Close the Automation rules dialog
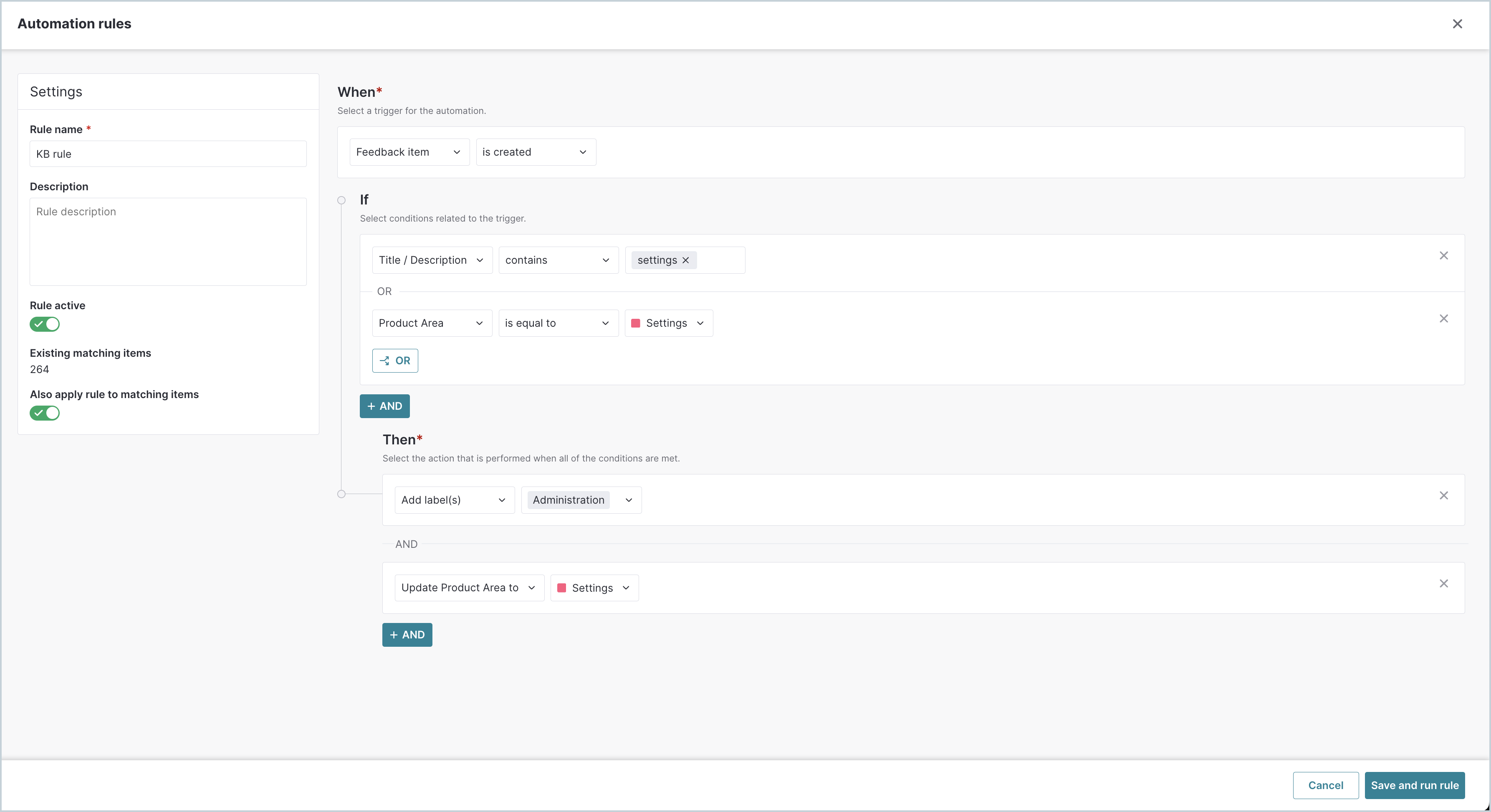1491x812 pixels. (1458, 24)
